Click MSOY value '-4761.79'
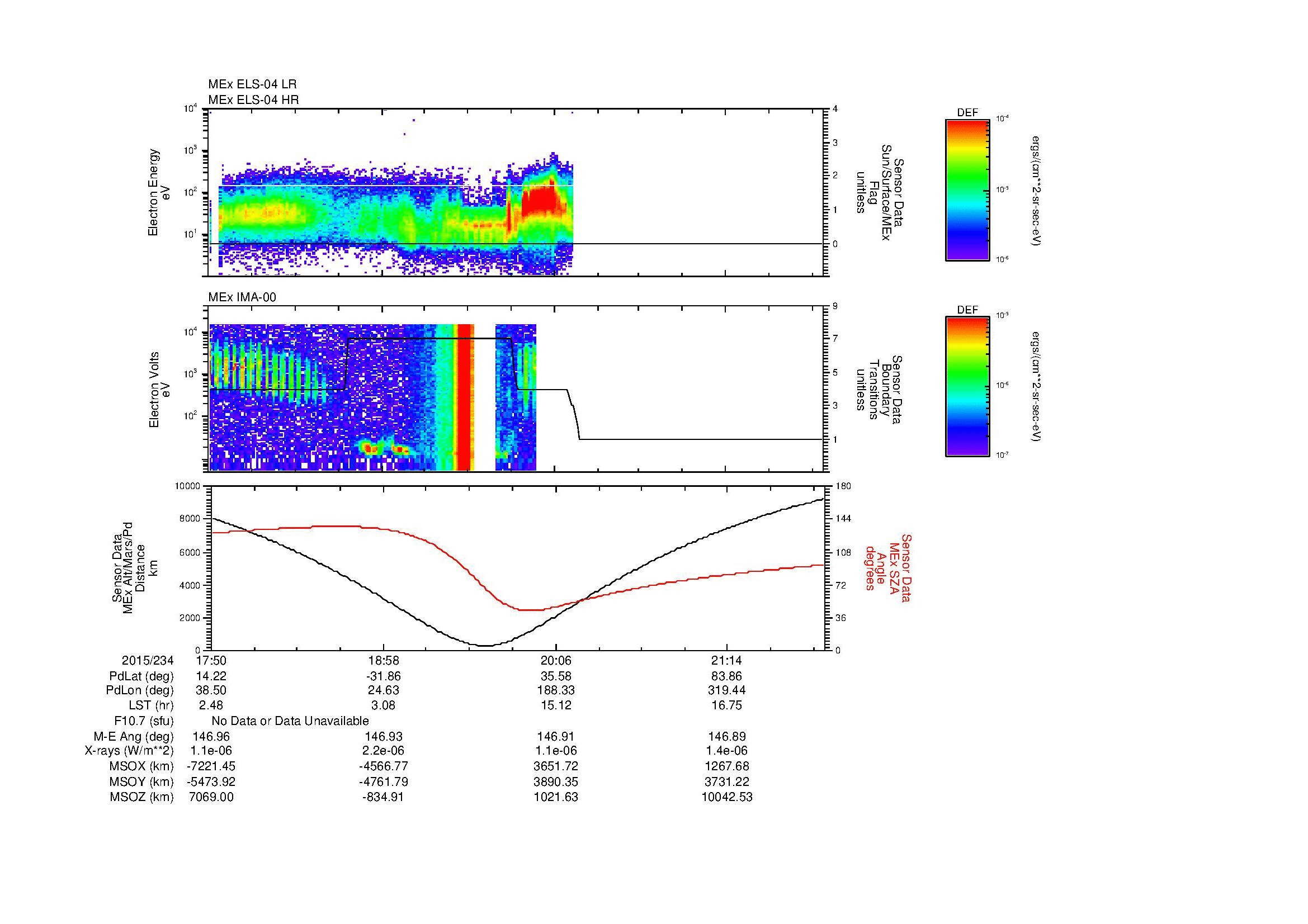The width and height of the screenshot is (1308, 924). coord(384,782)
